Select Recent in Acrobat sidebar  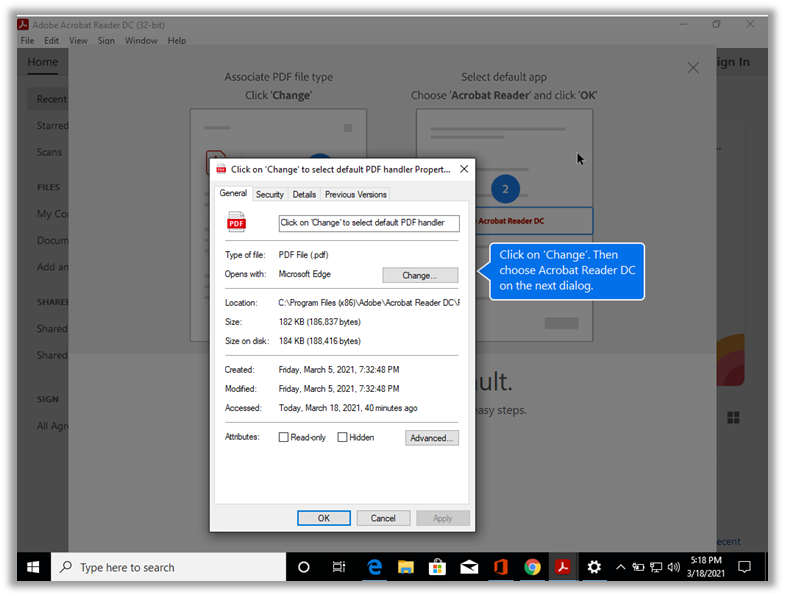click(x=48, y=99)
